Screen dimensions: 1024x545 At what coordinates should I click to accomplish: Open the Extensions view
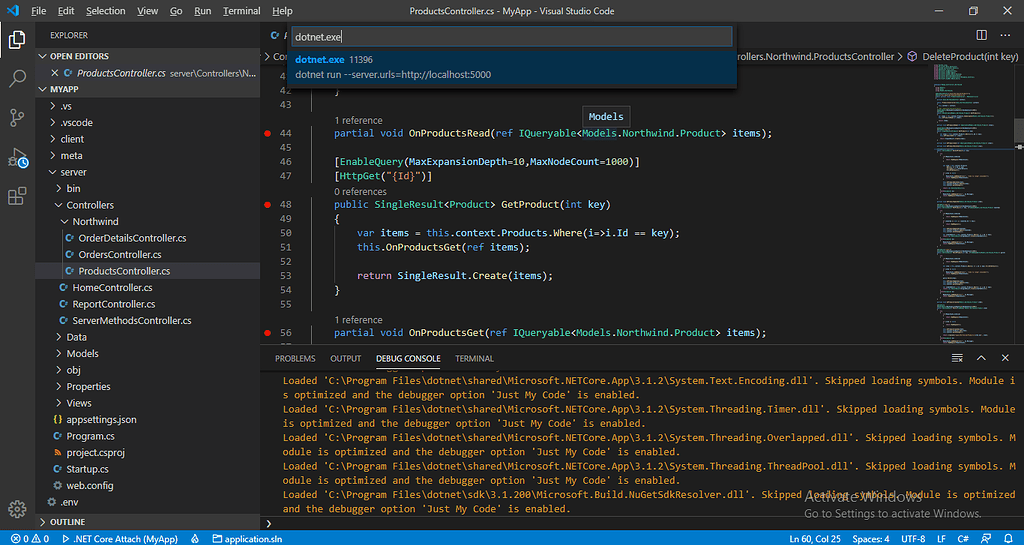coord(17,196)
